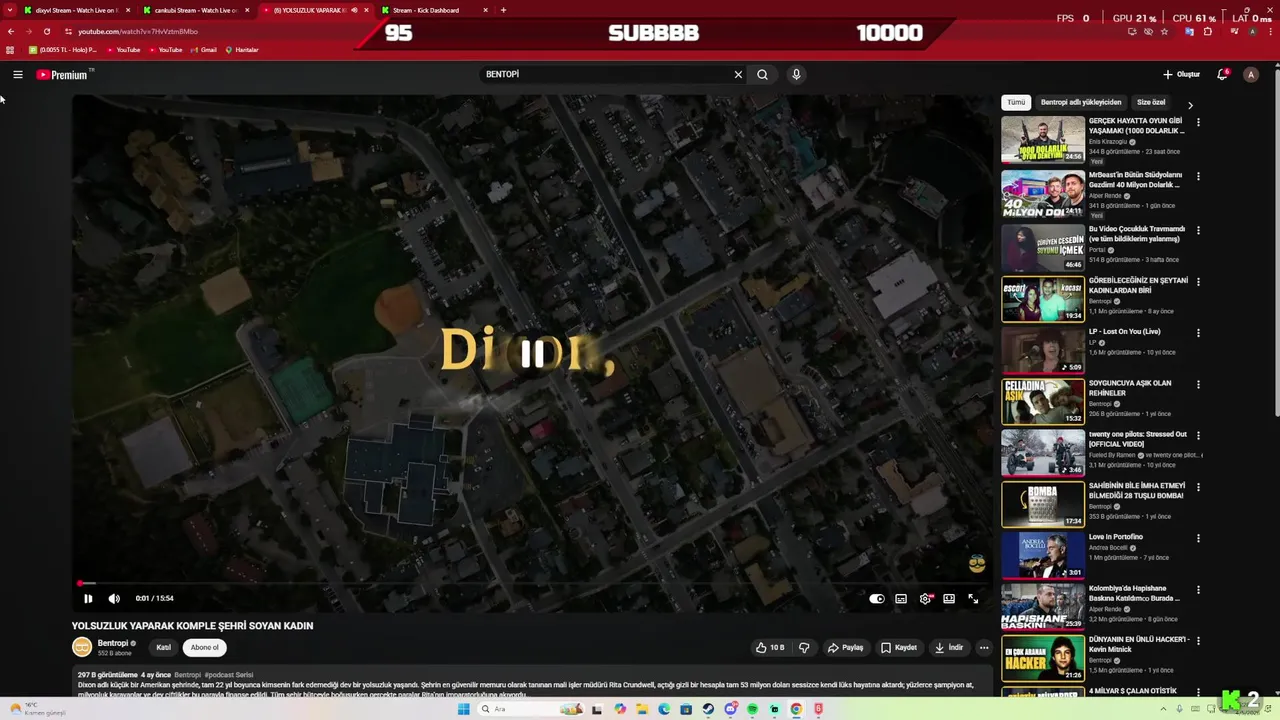Open player settings gear
This screenshot has height=720, width=1280.
pos(925,598)
